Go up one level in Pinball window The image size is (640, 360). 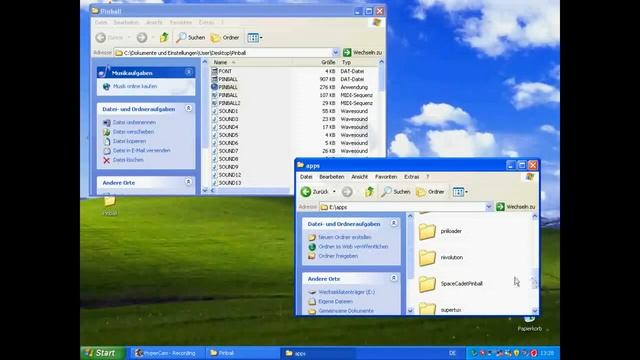pyautogui.click(x=164, y=38)
